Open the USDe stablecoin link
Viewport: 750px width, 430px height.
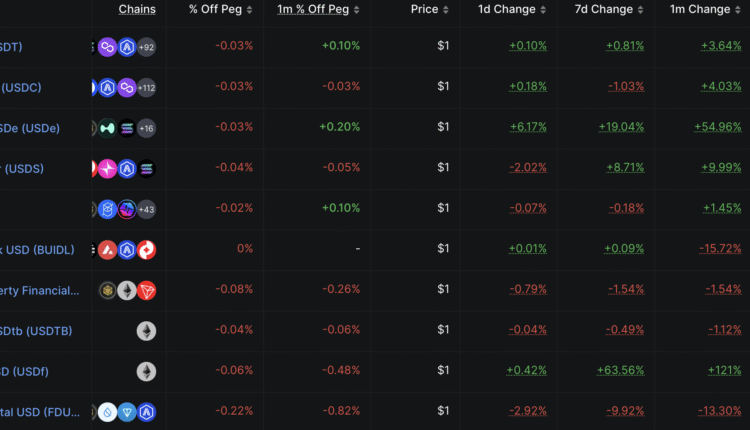[22, 128]
